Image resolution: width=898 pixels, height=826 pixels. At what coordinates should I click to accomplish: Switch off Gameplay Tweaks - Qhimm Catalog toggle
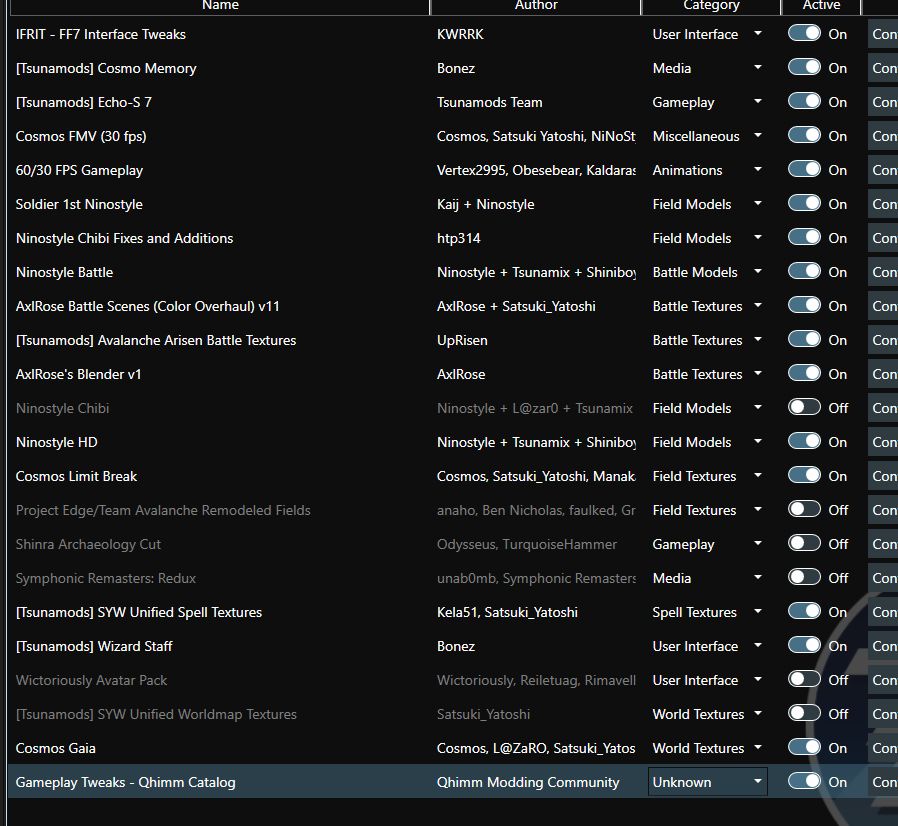804,781
